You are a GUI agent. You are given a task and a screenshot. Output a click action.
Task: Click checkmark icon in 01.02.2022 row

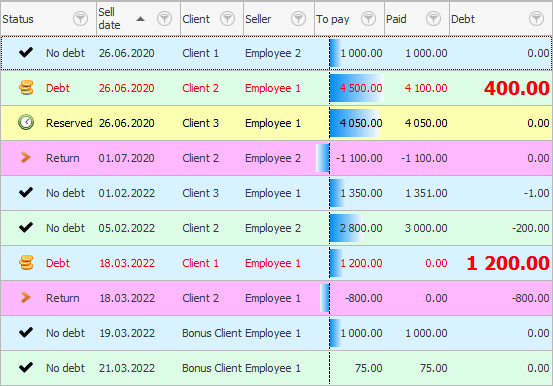pos(26,193)
